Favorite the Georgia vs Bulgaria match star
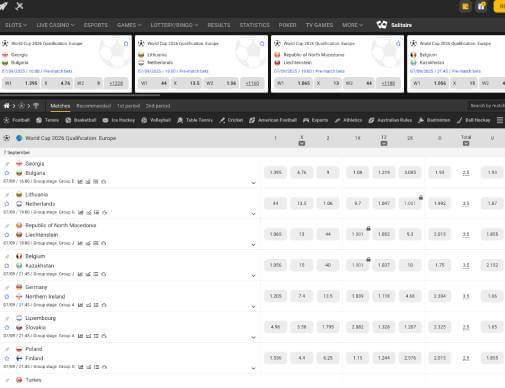Viewport: 505px width, 388px height. tap(6, 173)
